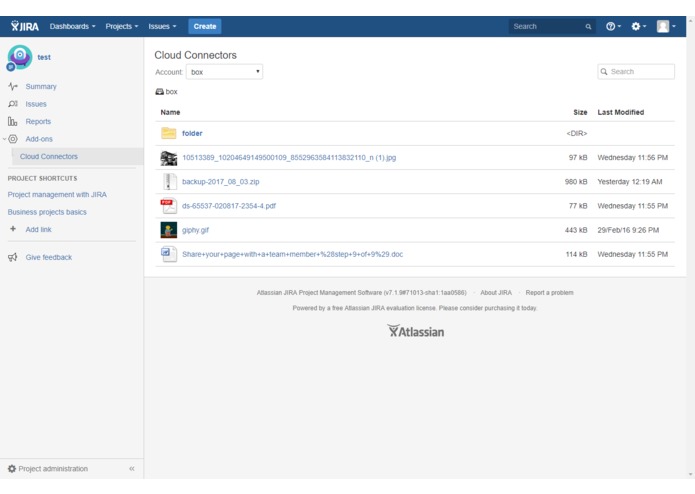The height and width of the screenshot is (494, 695).
Task: Open the test project link
Action: (x=44, y=57)
